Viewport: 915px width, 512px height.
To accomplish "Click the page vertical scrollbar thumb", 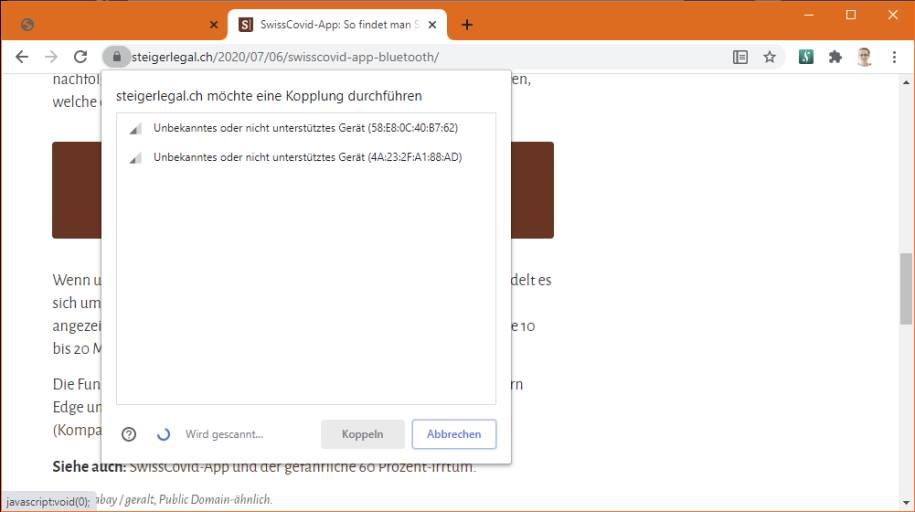I will click(x=906, y=288).
